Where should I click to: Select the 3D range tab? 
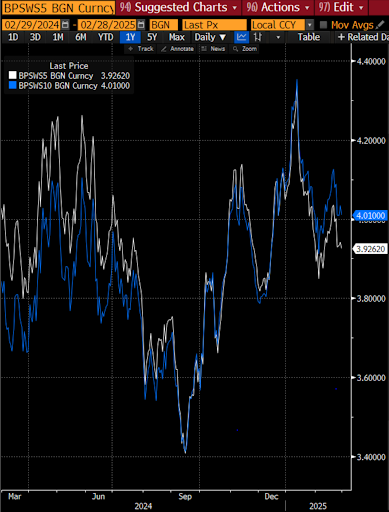[35, 37]
